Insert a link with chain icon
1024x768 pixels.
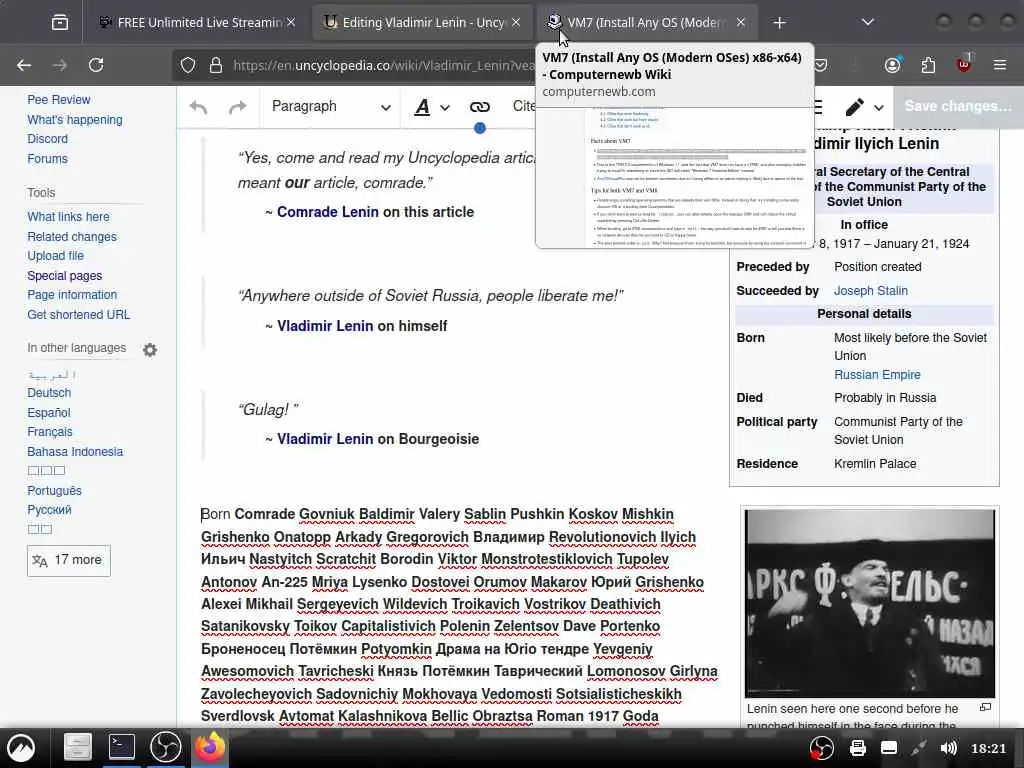[480, 107]
